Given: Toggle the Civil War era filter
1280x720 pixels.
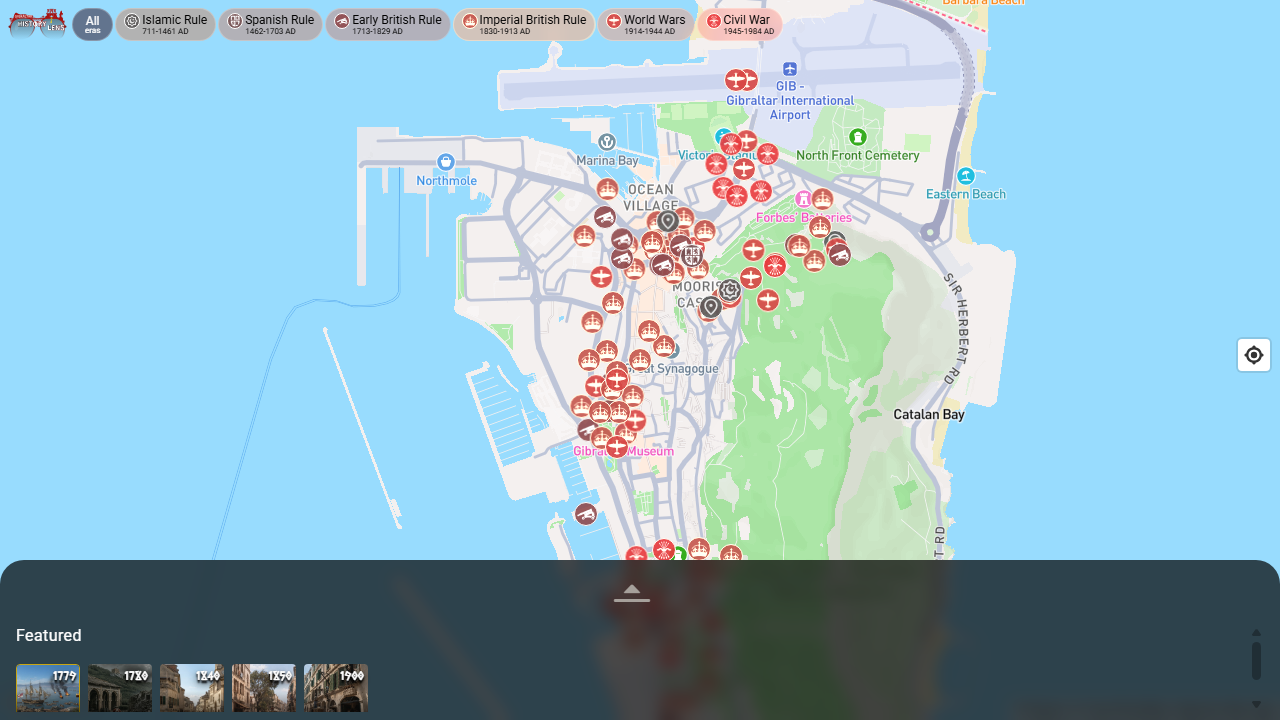Looking at the screenshot, I should [x=739, y=24].
